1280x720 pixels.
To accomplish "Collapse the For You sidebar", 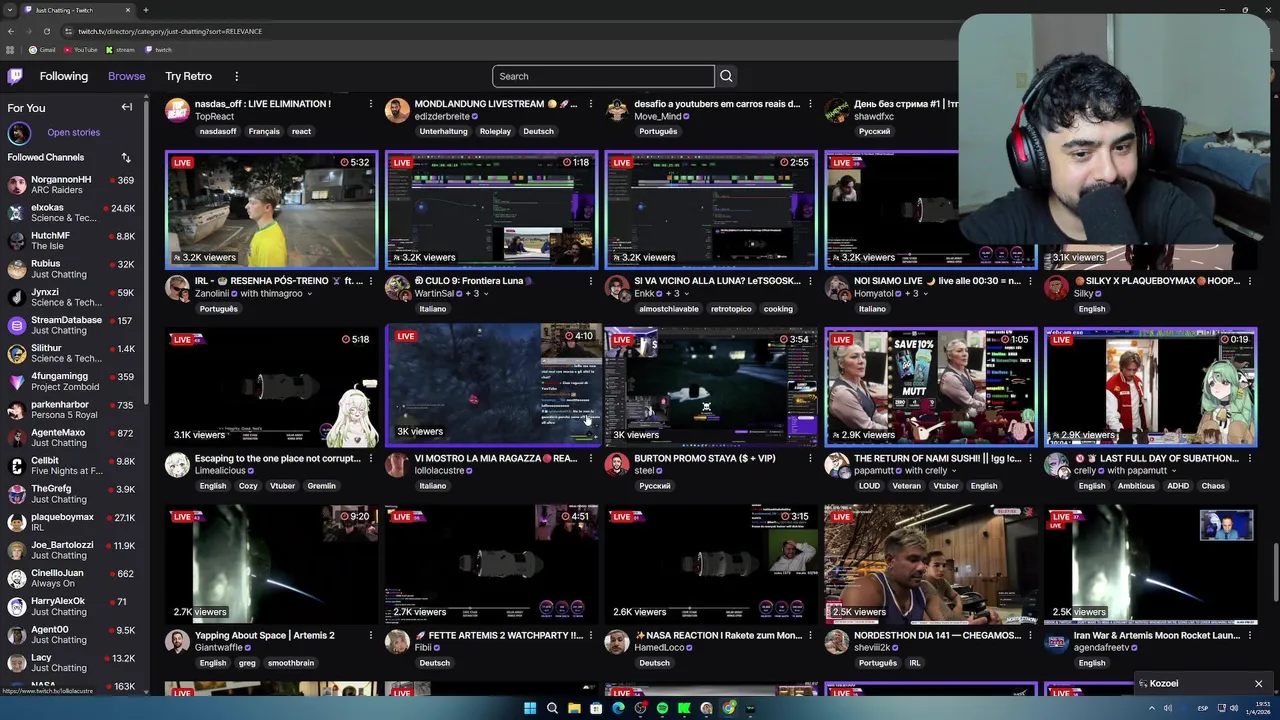I will [127, 107].
